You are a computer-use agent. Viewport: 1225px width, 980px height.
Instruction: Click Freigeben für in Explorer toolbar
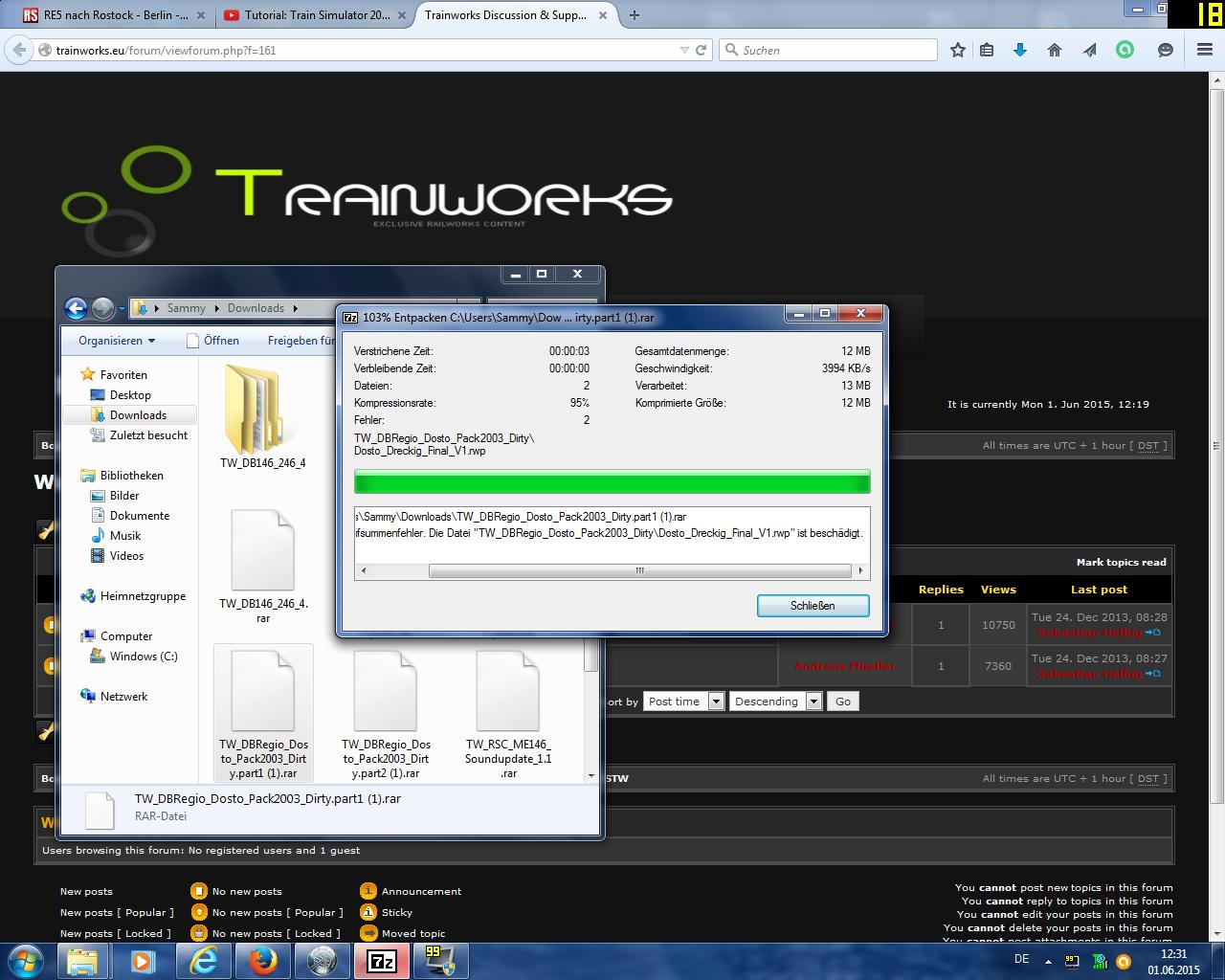[x=300, y=341]
